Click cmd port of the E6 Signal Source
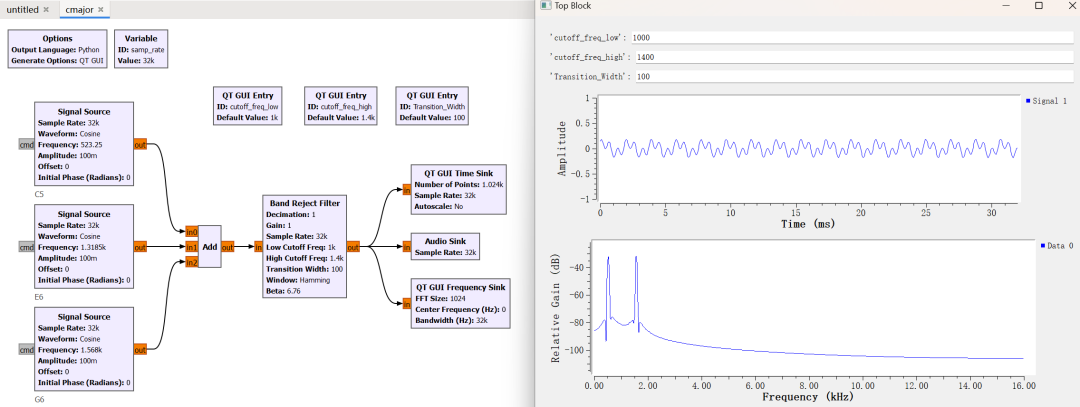Screen dimensions: 1080x407 click(26, 247)
